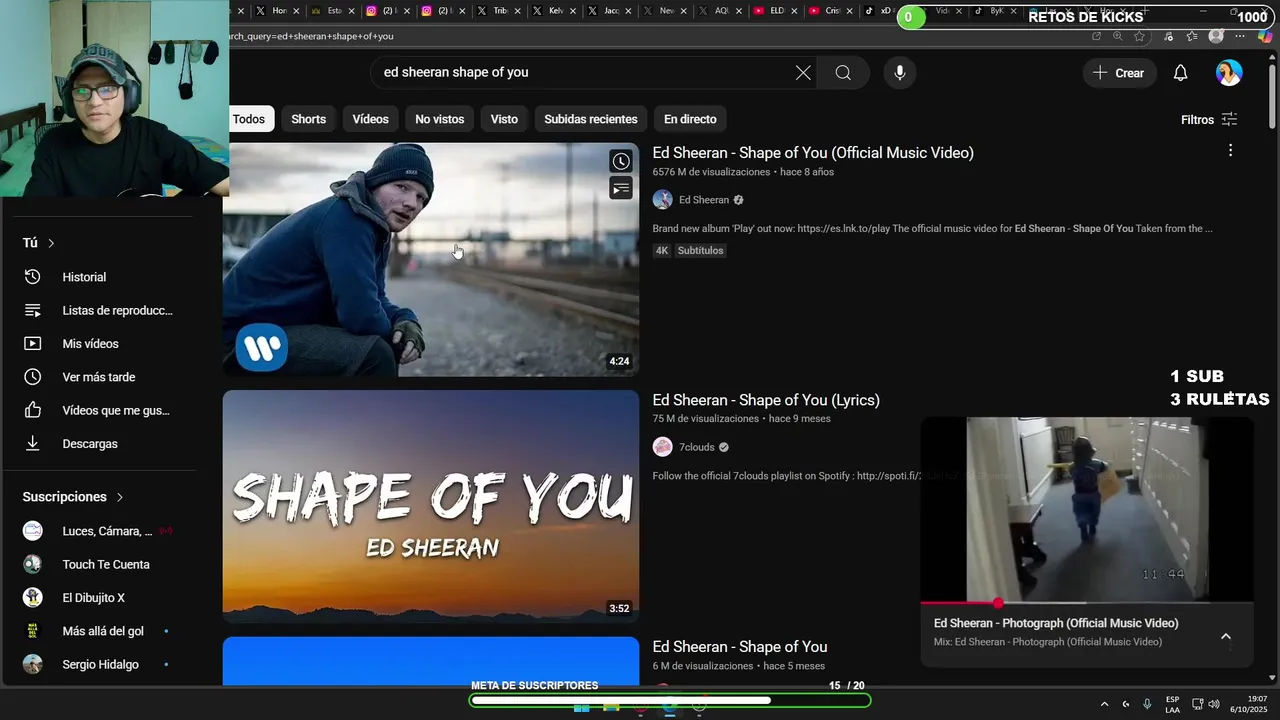This screenshot has height=720, width=1280.
Task: Clear the YouTube search box text
Action: [803, 72]
